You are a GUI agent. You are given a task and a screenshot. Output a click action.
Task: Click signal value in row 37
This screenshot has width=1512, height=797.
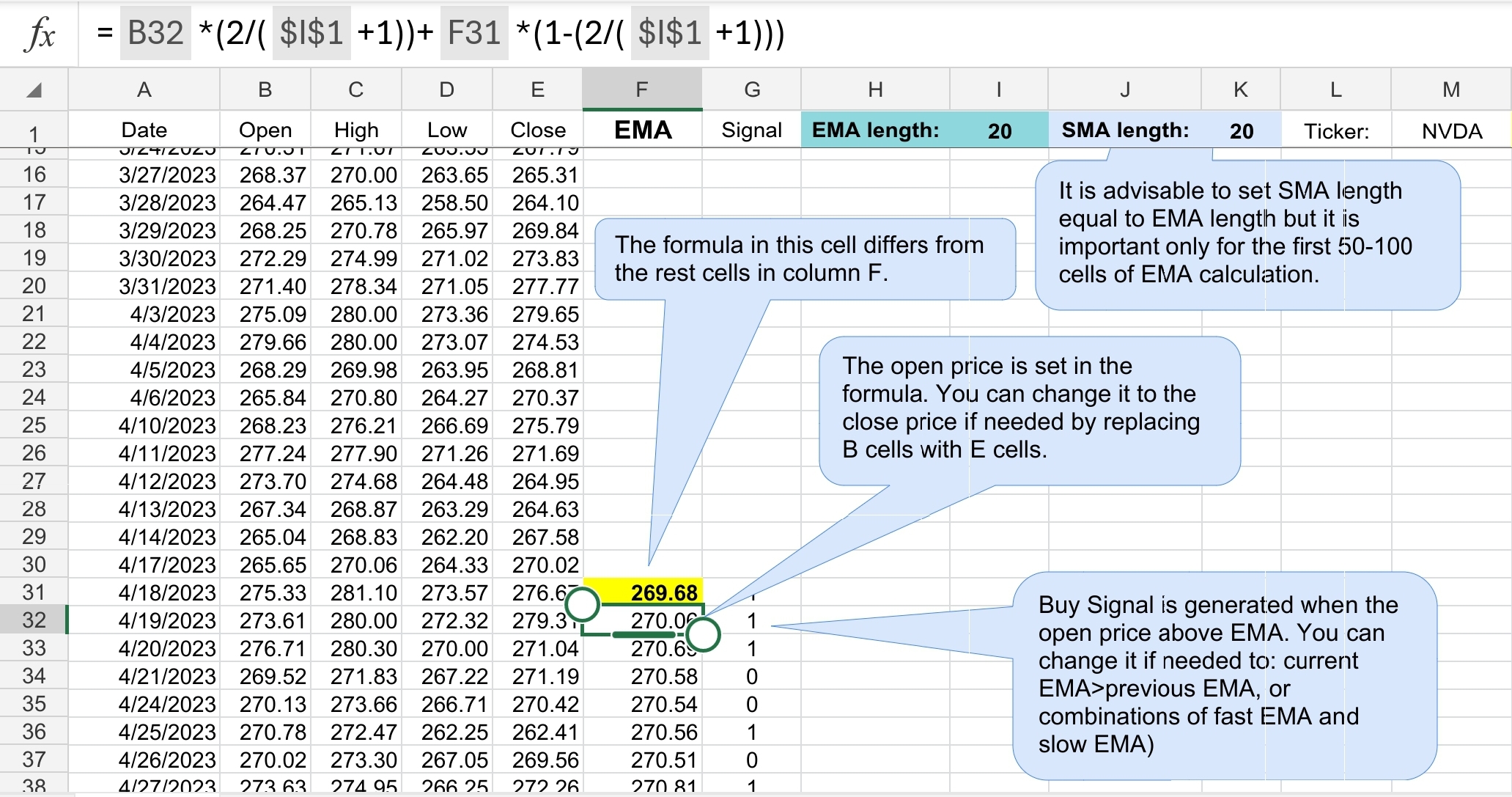(752, 760)
